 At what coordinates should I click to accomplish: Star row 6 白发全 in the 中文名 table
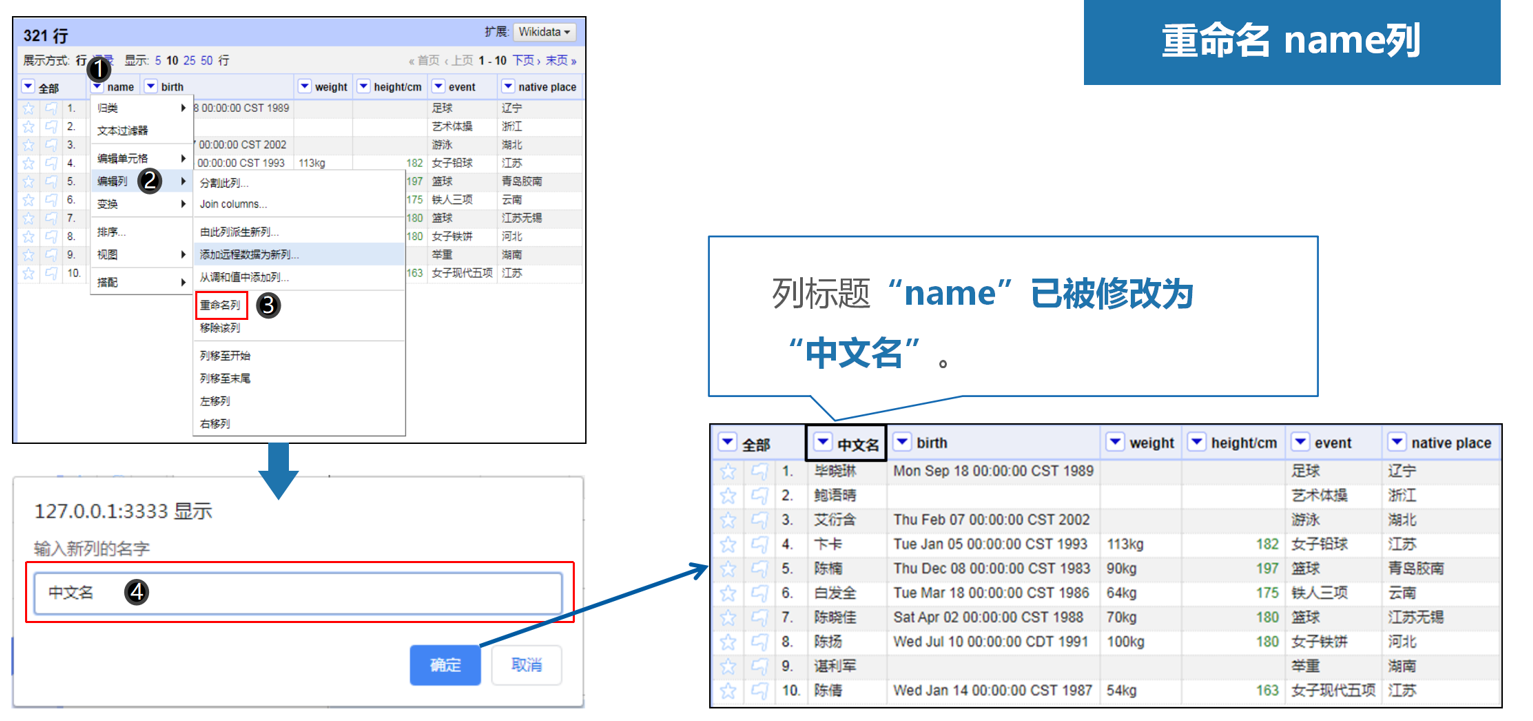tap(728, 593)
